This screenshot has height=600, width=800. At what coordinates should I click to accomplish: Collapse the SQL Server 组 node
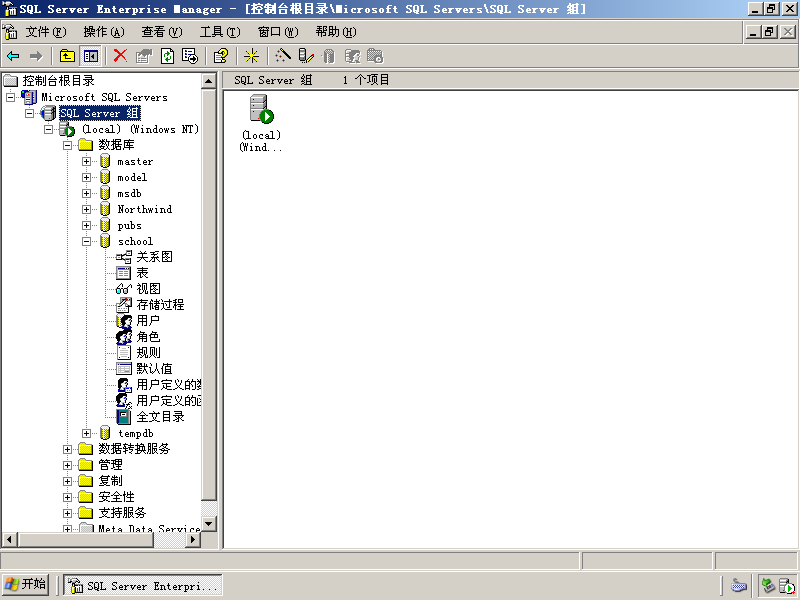pyautogui.click(x=30, y=113)
